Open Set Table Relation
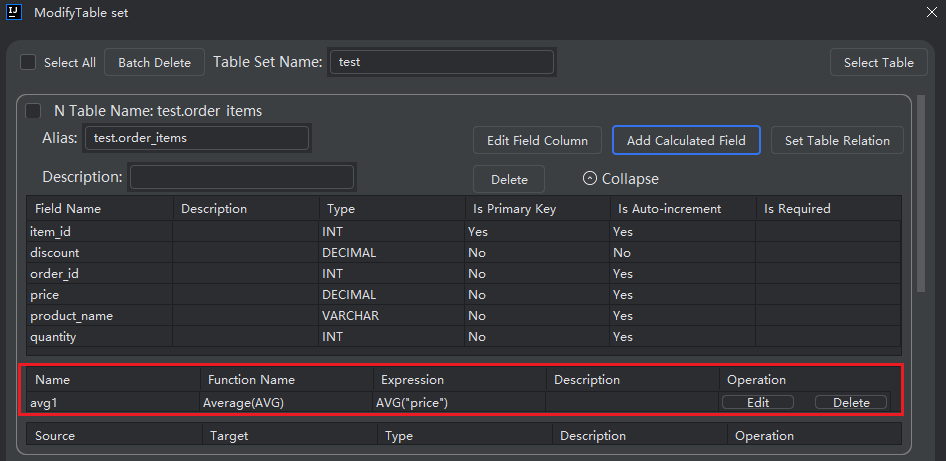The image size is (946, 461). coord(837,140)
